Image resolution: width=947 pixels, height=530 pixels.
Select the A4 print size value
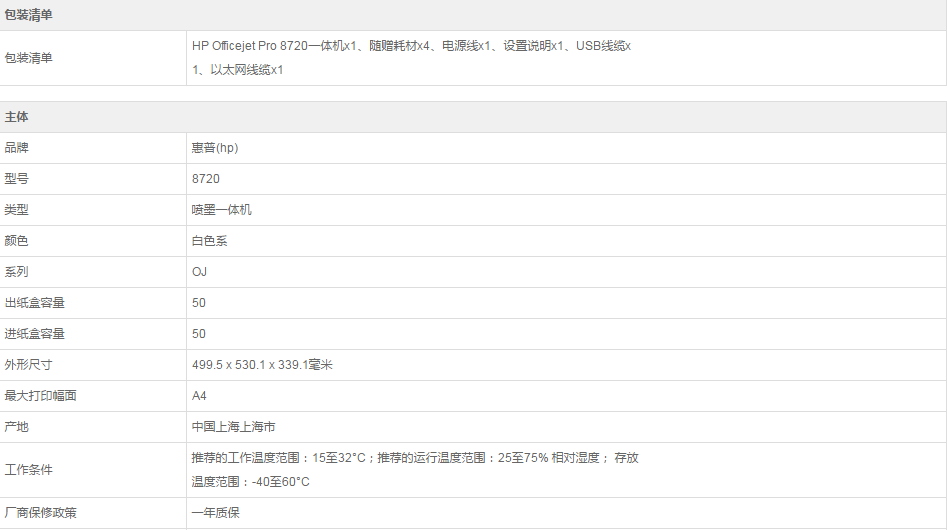click(x=199, y=396)
